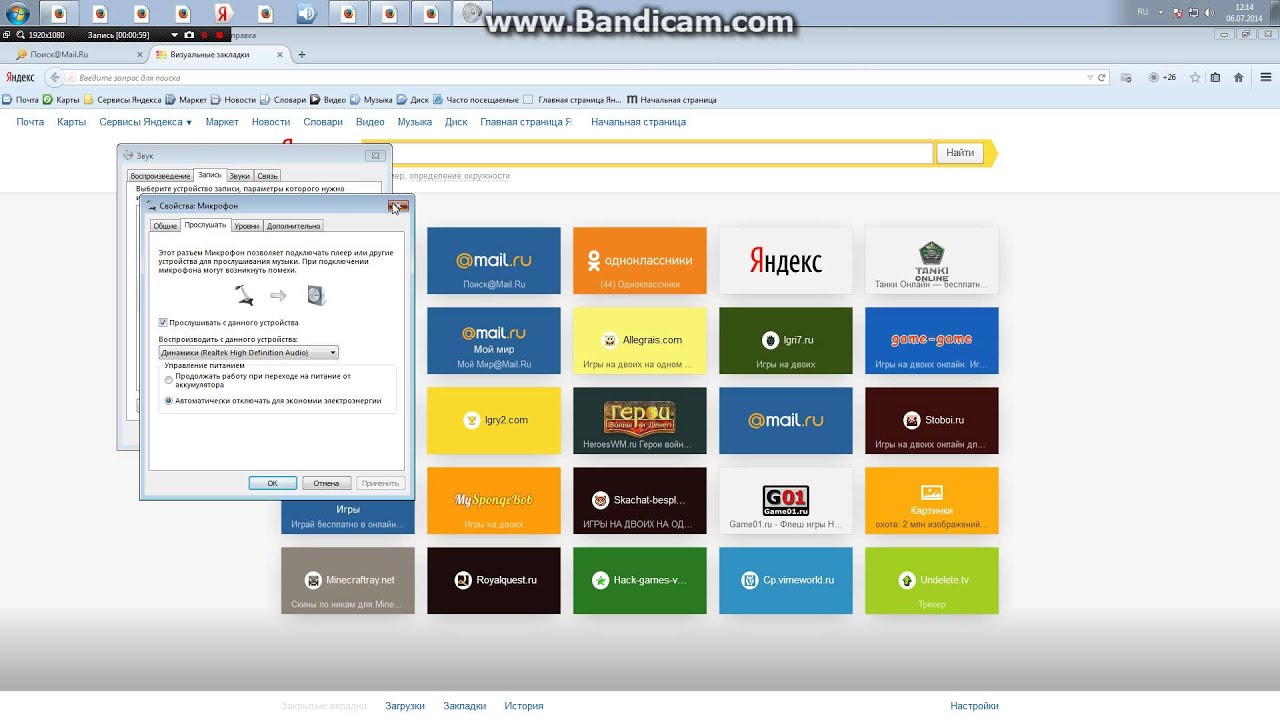Open Yandex browser from the taskbar
Image resolution: width=1280 pixels, height=720 pixels.
pyautogui.click(x=224, y=13)
